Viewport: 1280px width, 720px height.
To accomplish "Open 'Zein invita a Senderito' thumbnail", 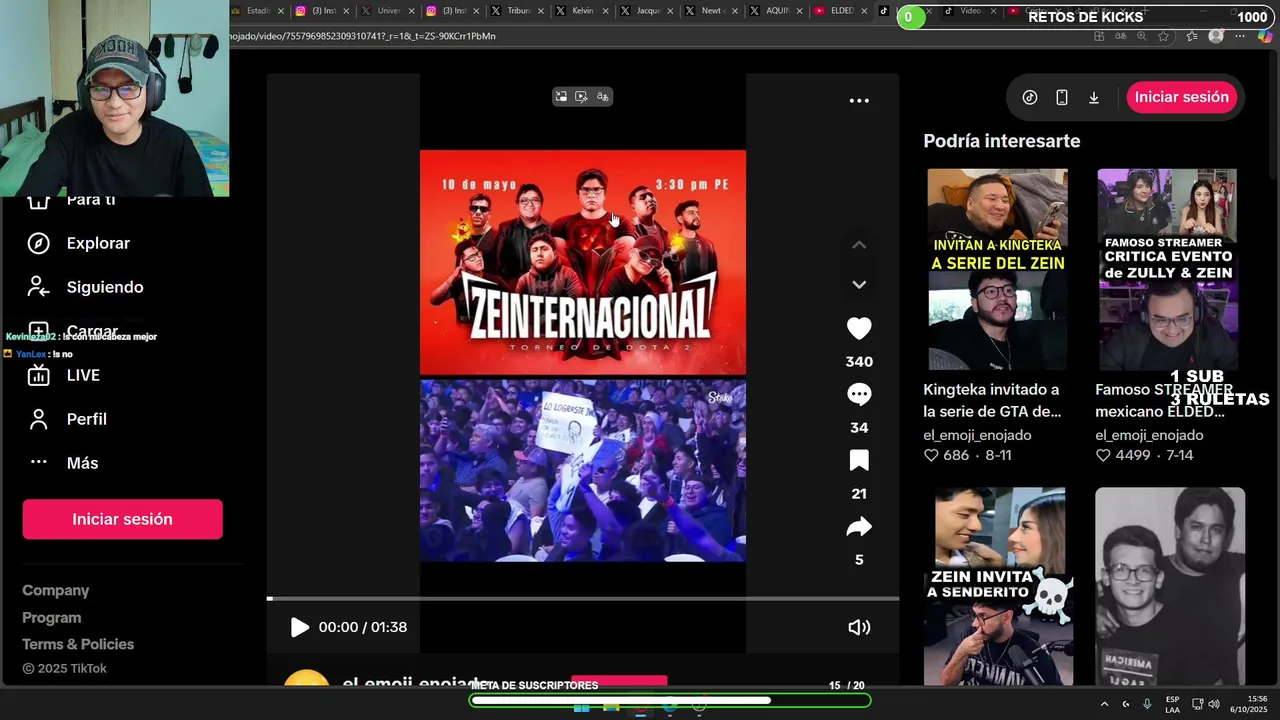I will (1000, 586).
